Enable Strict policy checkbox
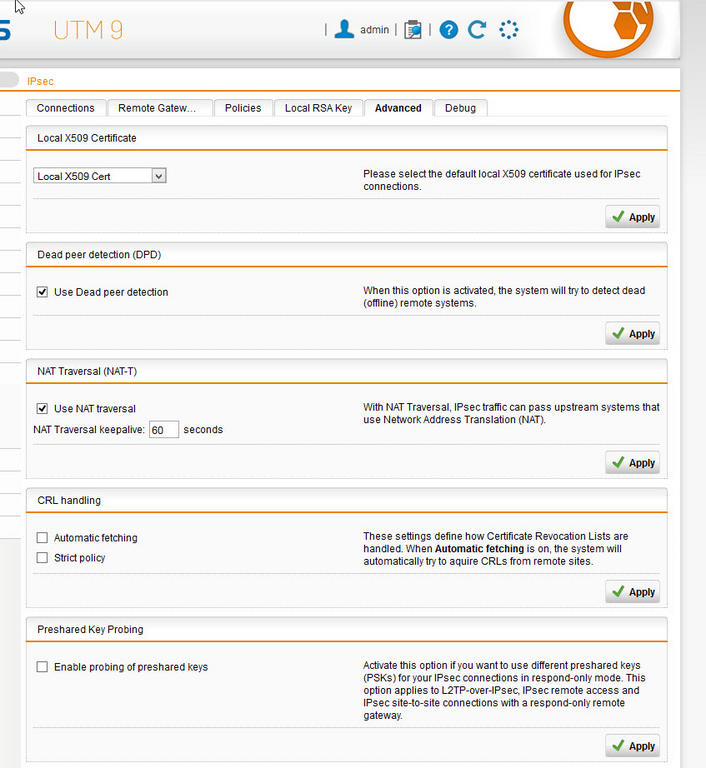Image resolution: width=706 pixels, height=768 pixels. tap(42, 558)
